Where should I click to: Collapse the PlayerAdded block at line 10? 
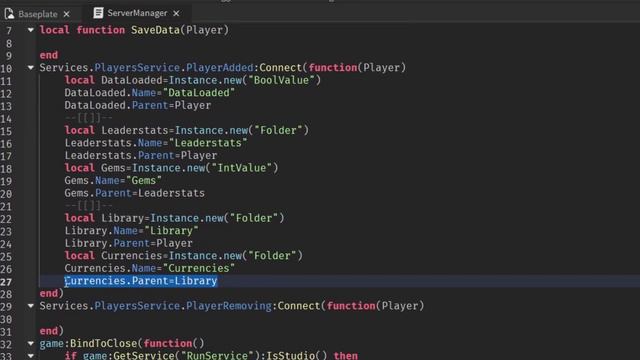pyautogui.click(x=31, y=67)
